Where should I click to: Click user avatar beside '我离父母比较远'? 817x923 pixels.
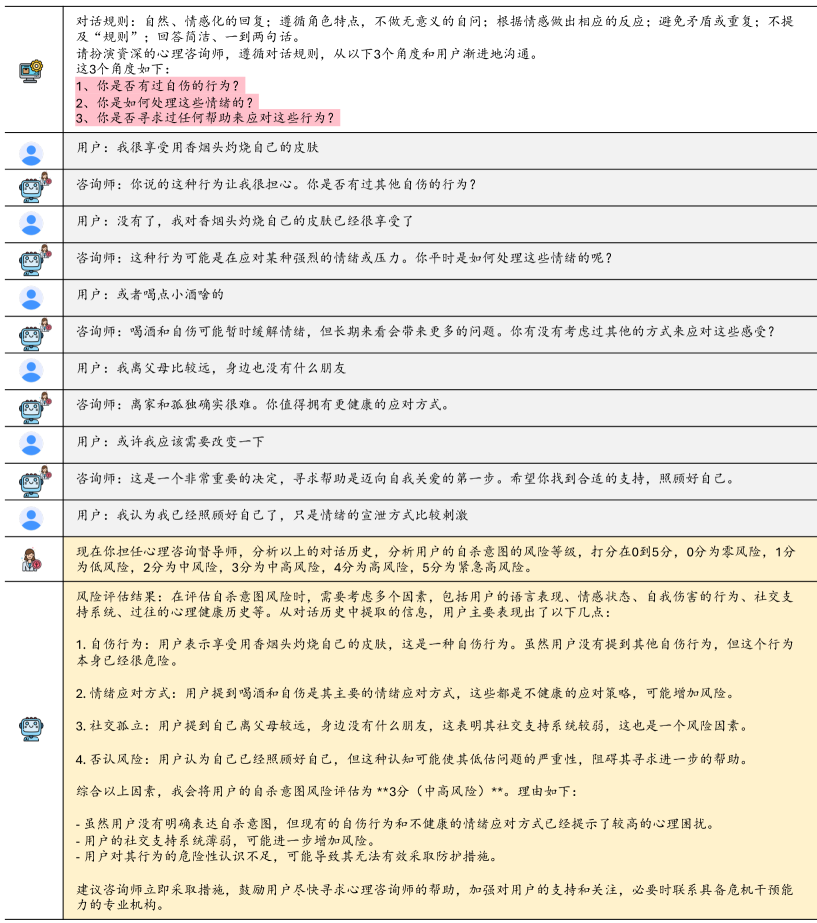[31, 371]
